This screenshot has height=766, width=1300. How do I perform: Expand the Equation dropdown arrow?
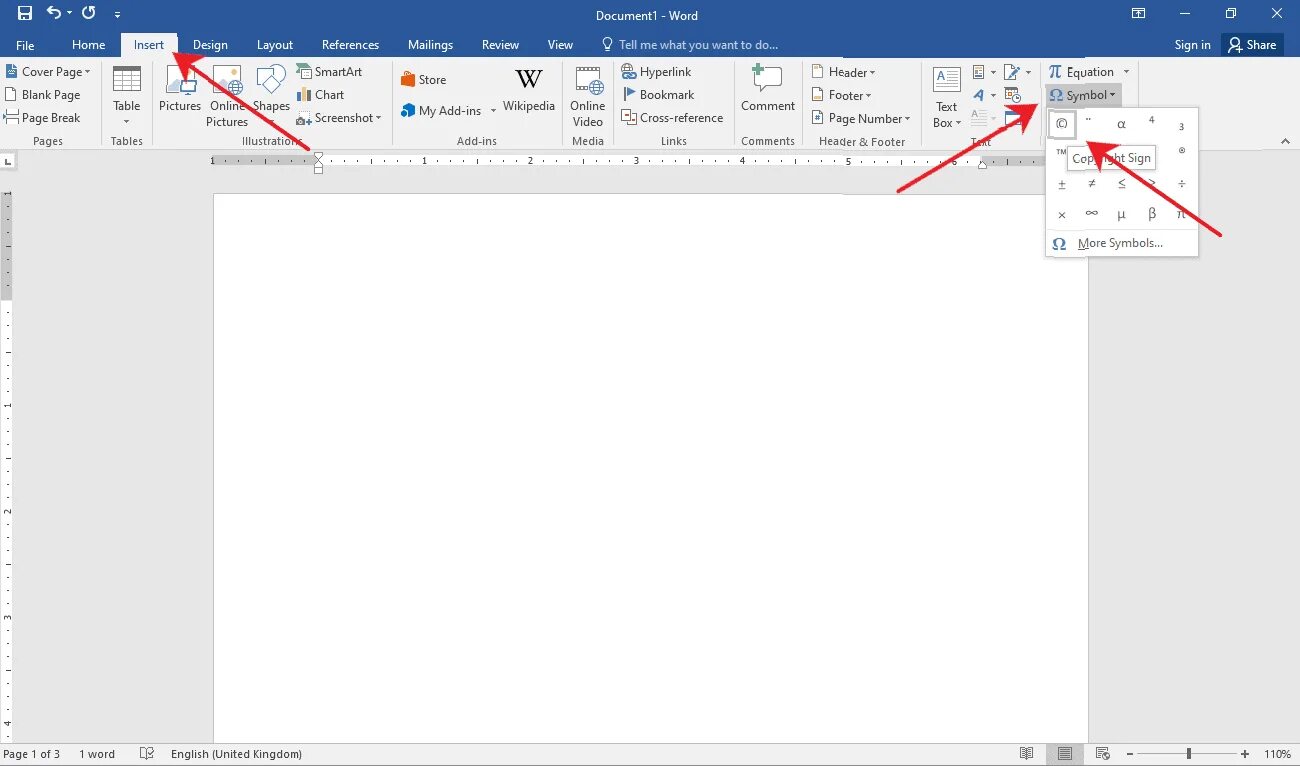pos(1126,72)
